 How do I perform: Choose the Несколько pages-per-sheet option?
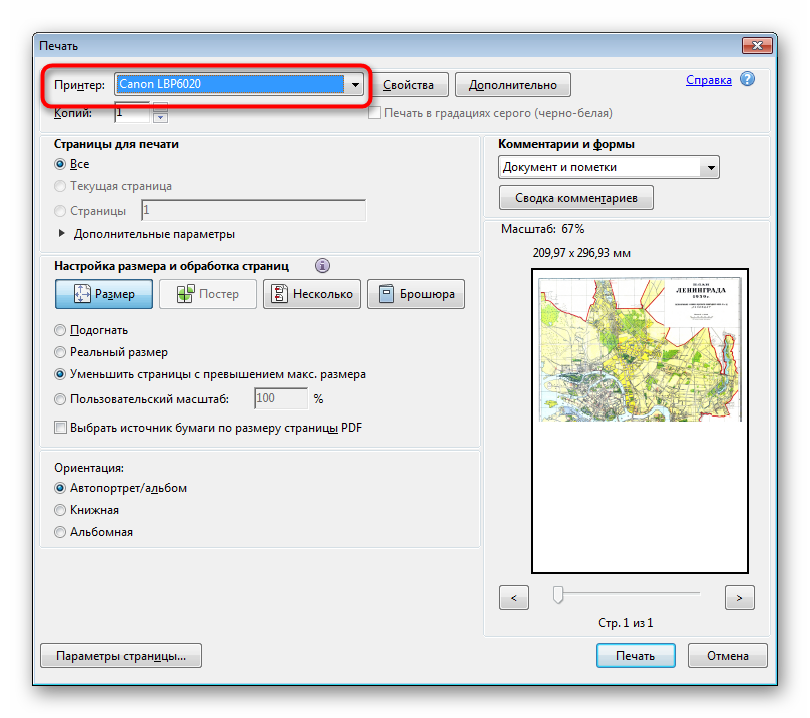pos(310,294)
